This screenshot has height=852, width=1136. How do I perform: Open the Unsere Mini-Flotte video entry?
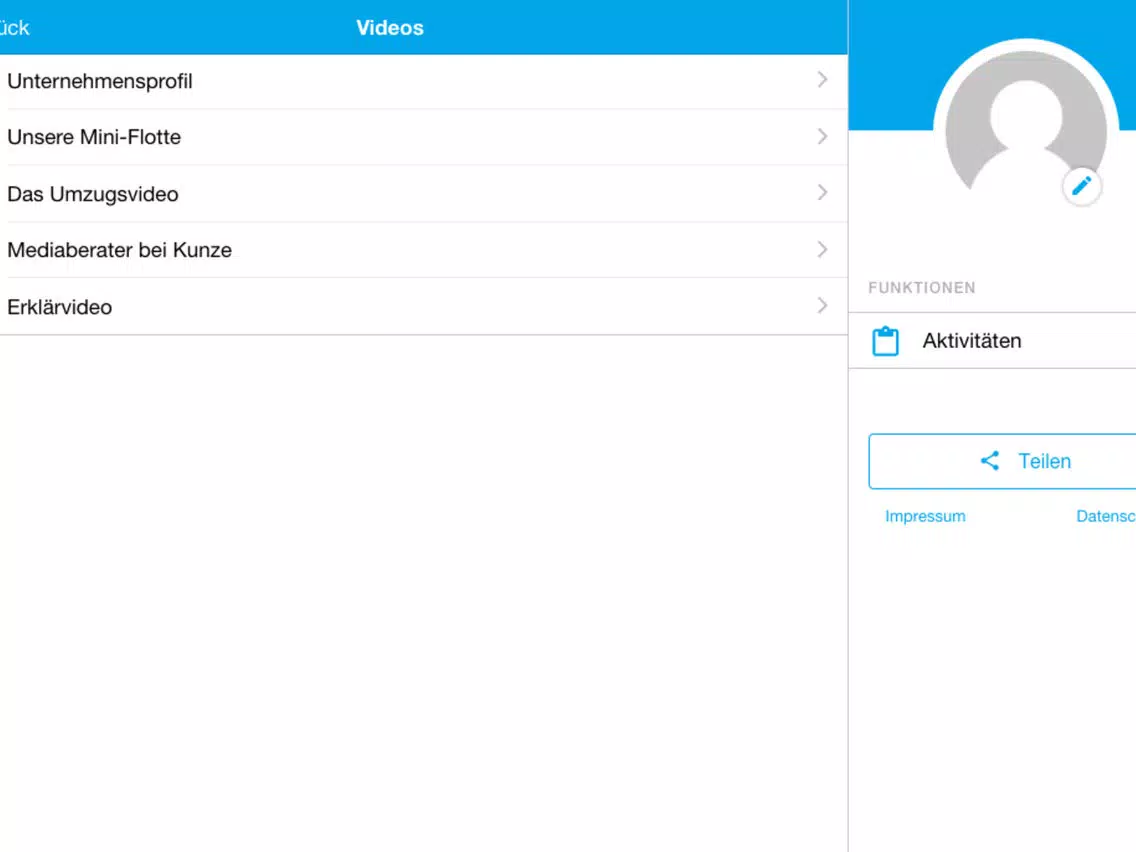423,137
